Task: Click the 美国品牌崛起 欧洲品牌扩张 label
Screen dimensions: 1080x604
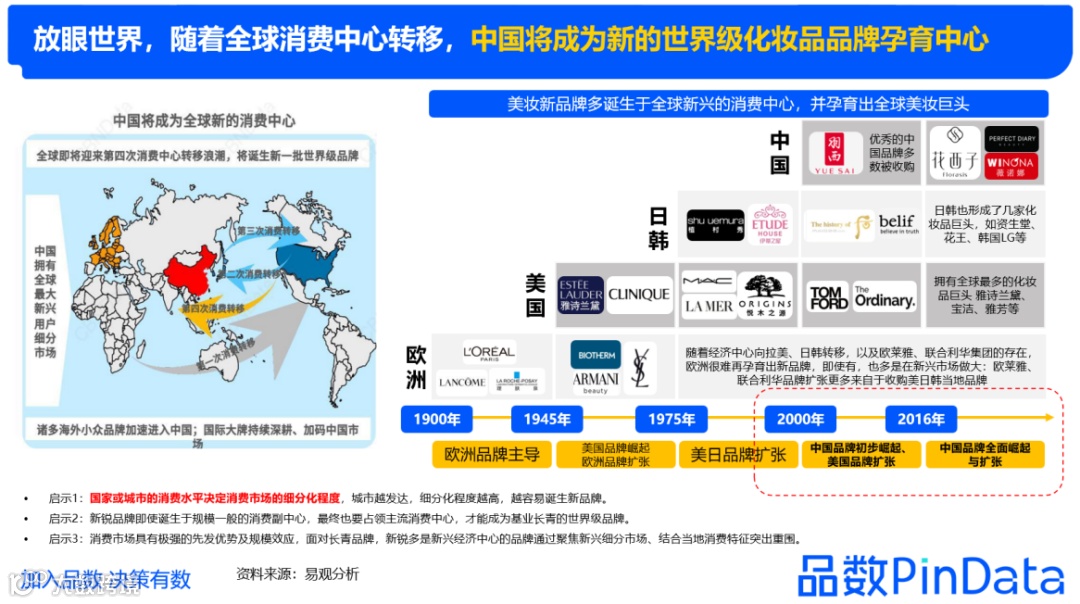Action: [x=615, y=455]
